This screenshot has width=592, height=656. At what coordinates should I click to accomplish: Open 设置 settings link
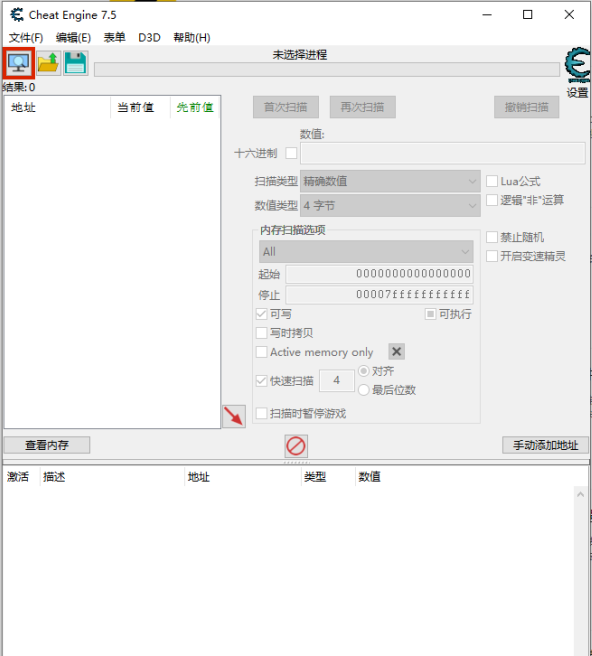pyautogui.click(x=578, y=92)
